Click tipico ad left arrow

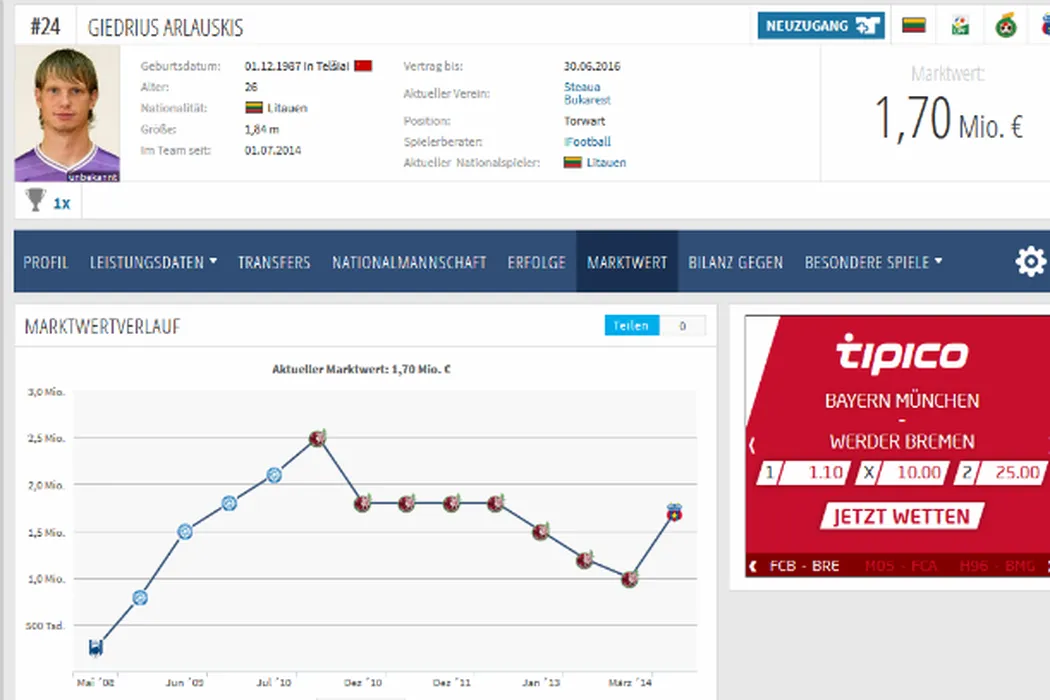click(752, 445)
